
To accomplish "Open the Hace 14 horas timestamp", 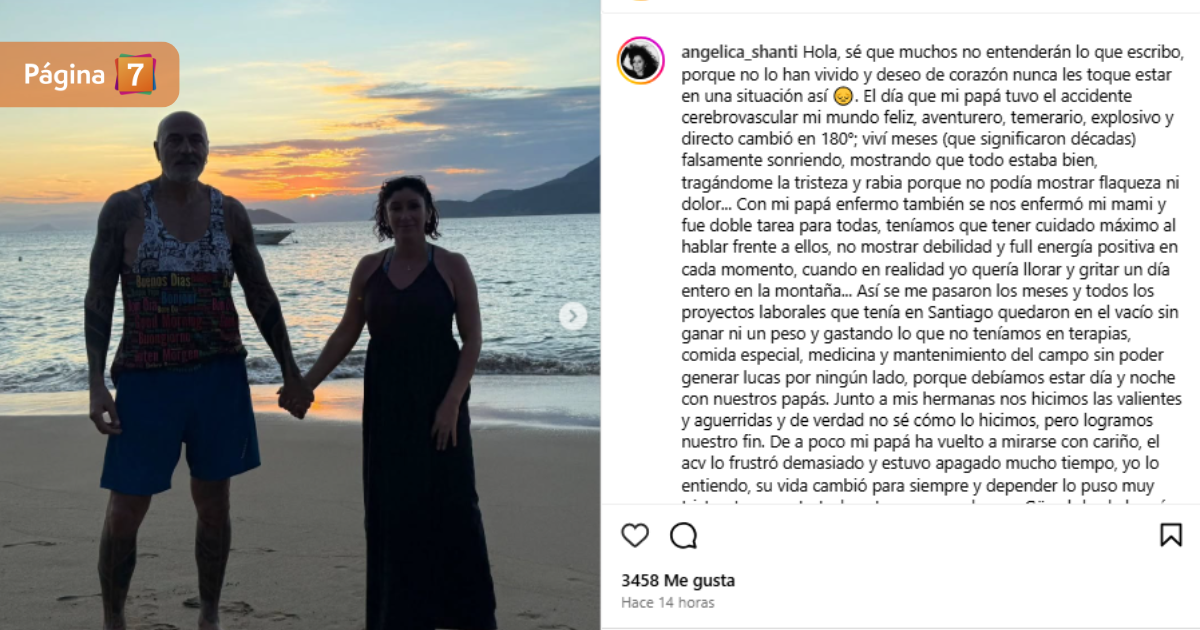I will coord(668,603).
